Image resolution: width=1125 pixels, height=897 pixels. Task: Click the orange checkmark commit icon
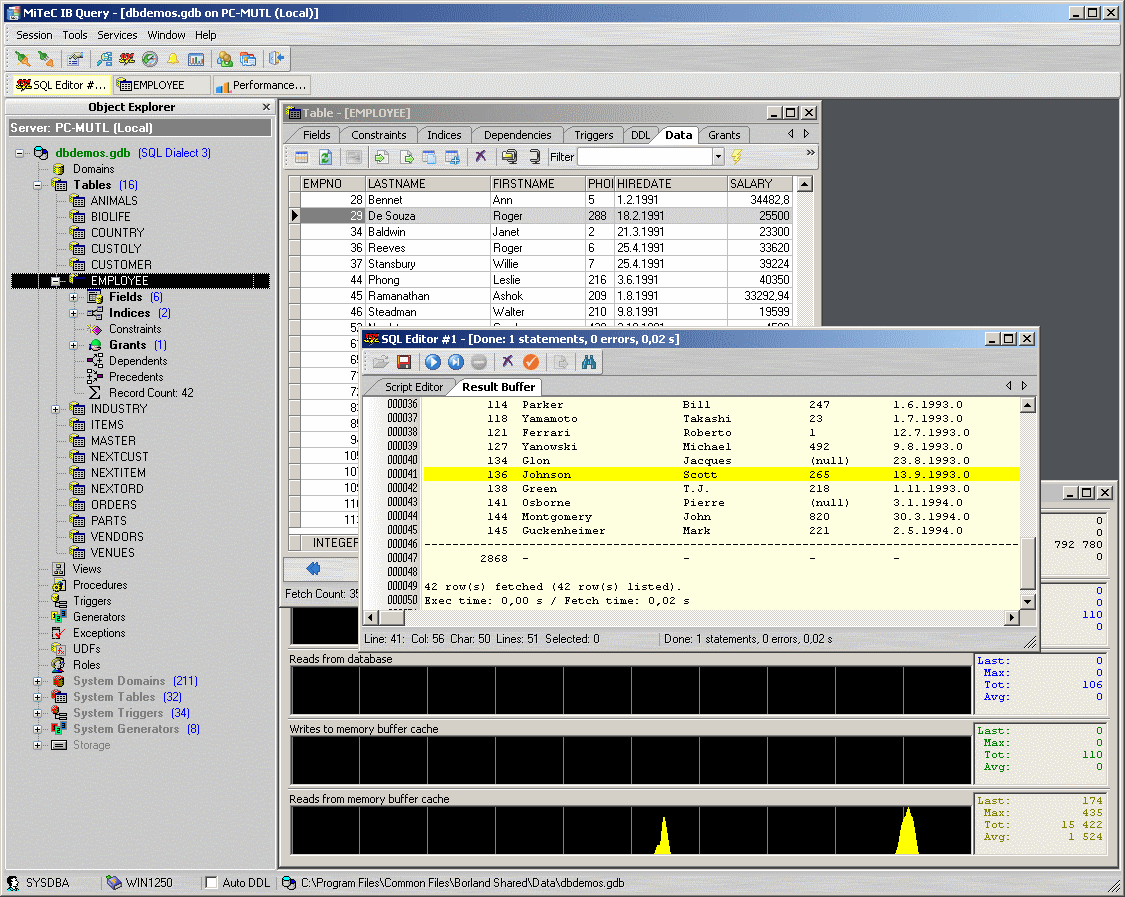(x=531, y=362)
